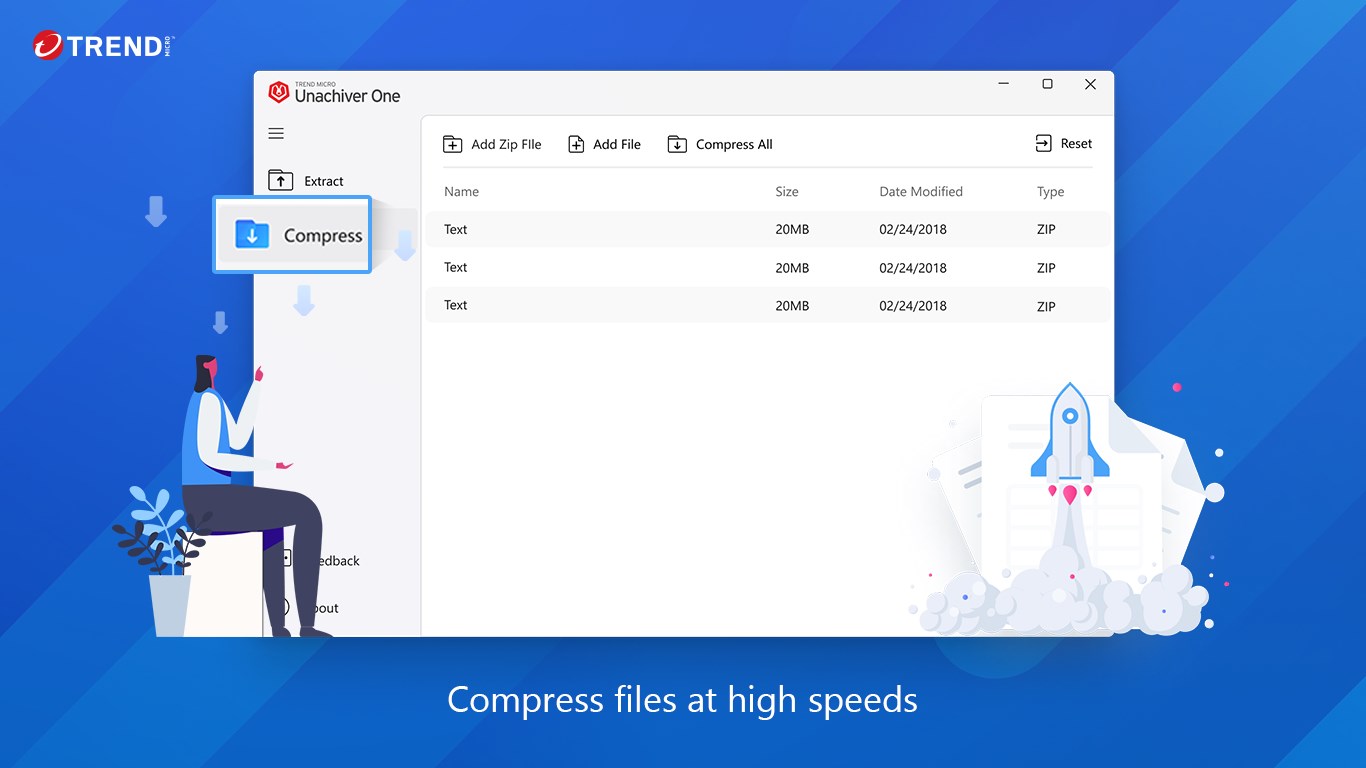This screenshot has height=768, width=1366.
Task: Minimize the Unarchiver One window
Action: 1003,84
